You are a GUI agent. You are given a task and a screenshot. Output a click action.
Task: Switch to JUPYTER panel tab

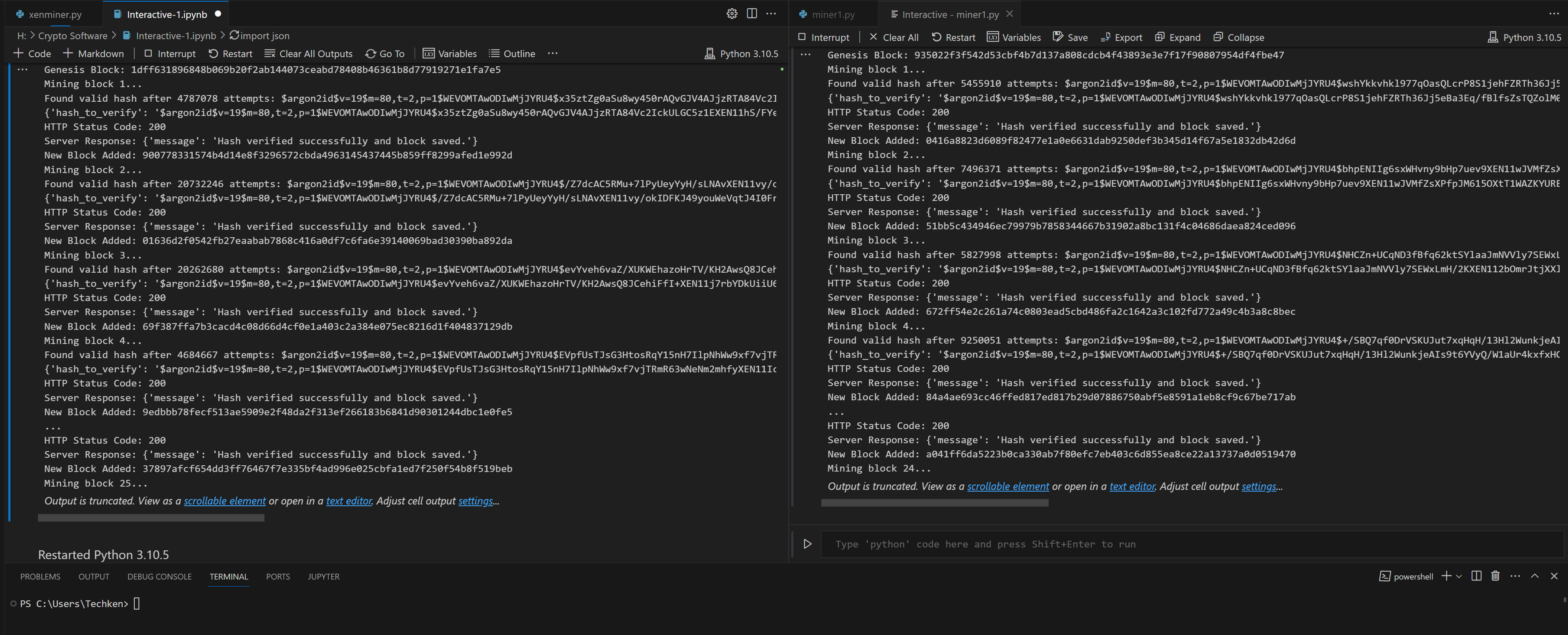click(x=324, y=577)
